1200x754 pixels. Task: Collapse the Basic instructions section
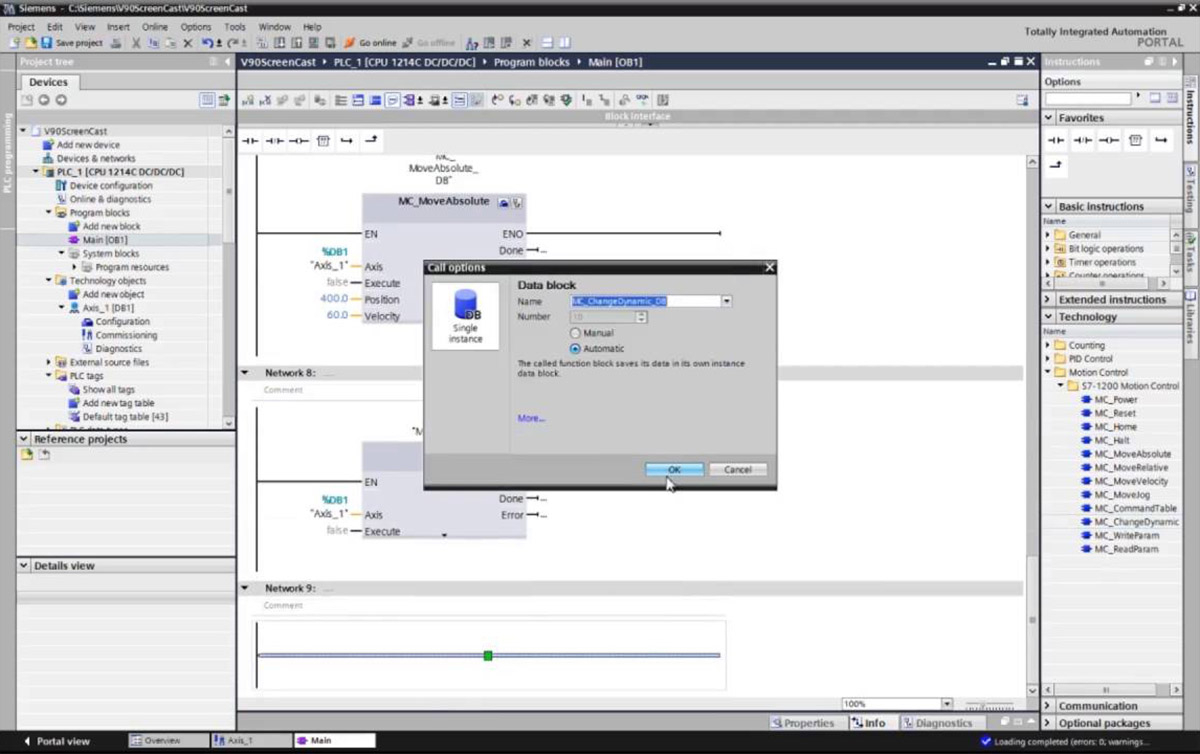(1049, 207)
